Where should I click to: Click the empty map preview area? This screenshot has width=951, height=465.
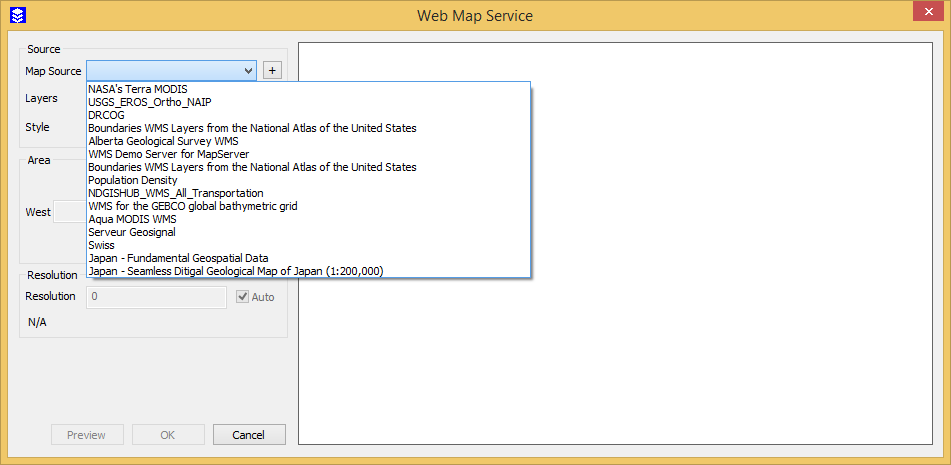[x=615, y=243]
